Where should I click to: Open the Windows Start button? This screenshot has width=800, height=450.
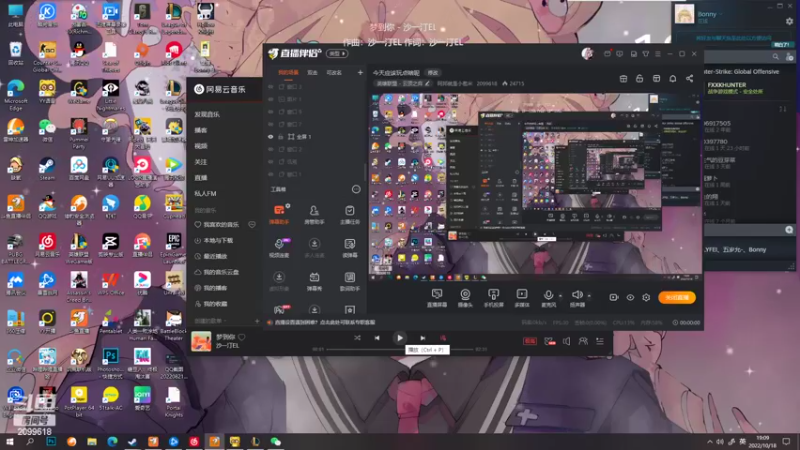click(9, 442)
